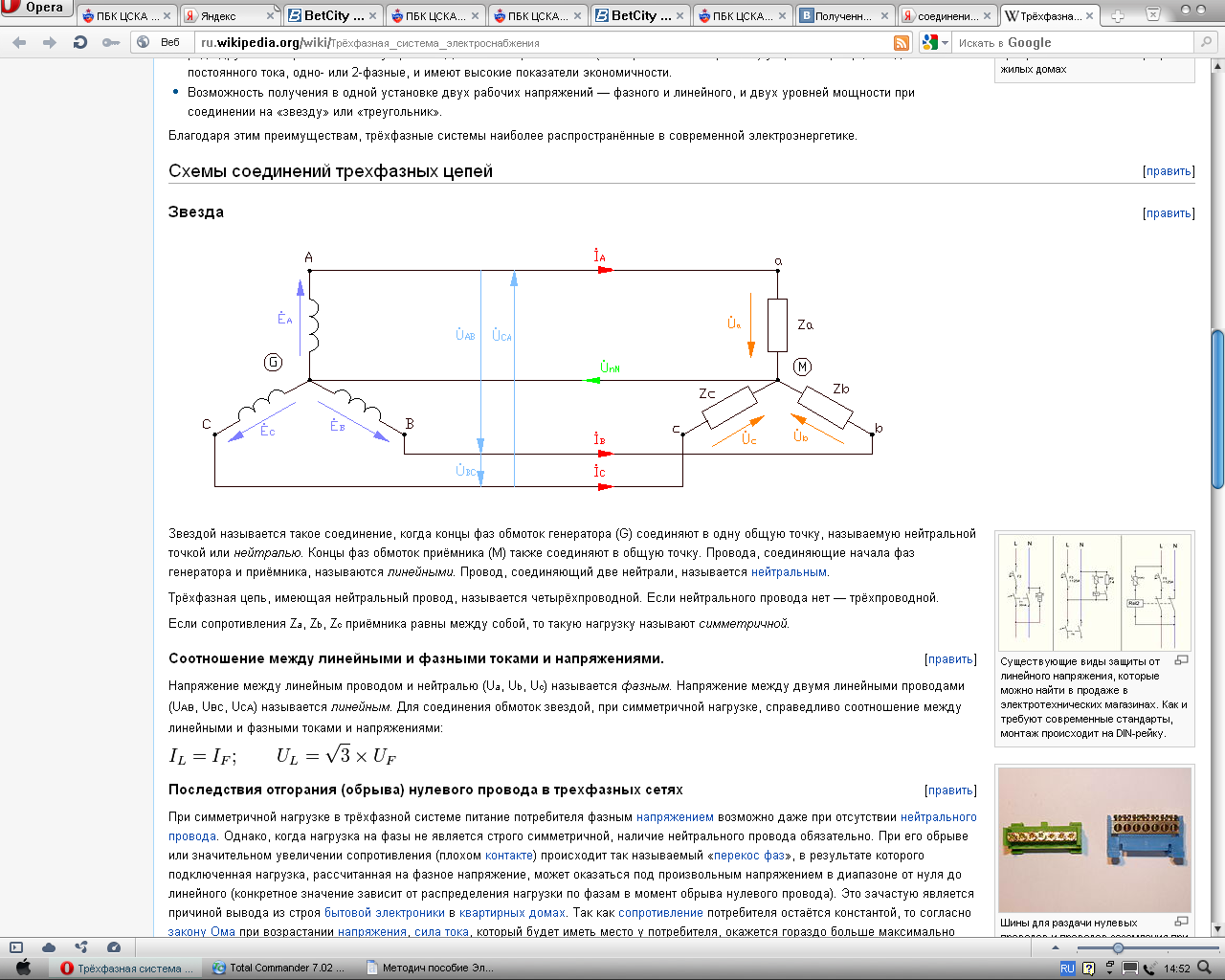Enlarge the protection devices diagram via magnify icon
This screenshot has width=1225, height=980.
point(1181,660)
